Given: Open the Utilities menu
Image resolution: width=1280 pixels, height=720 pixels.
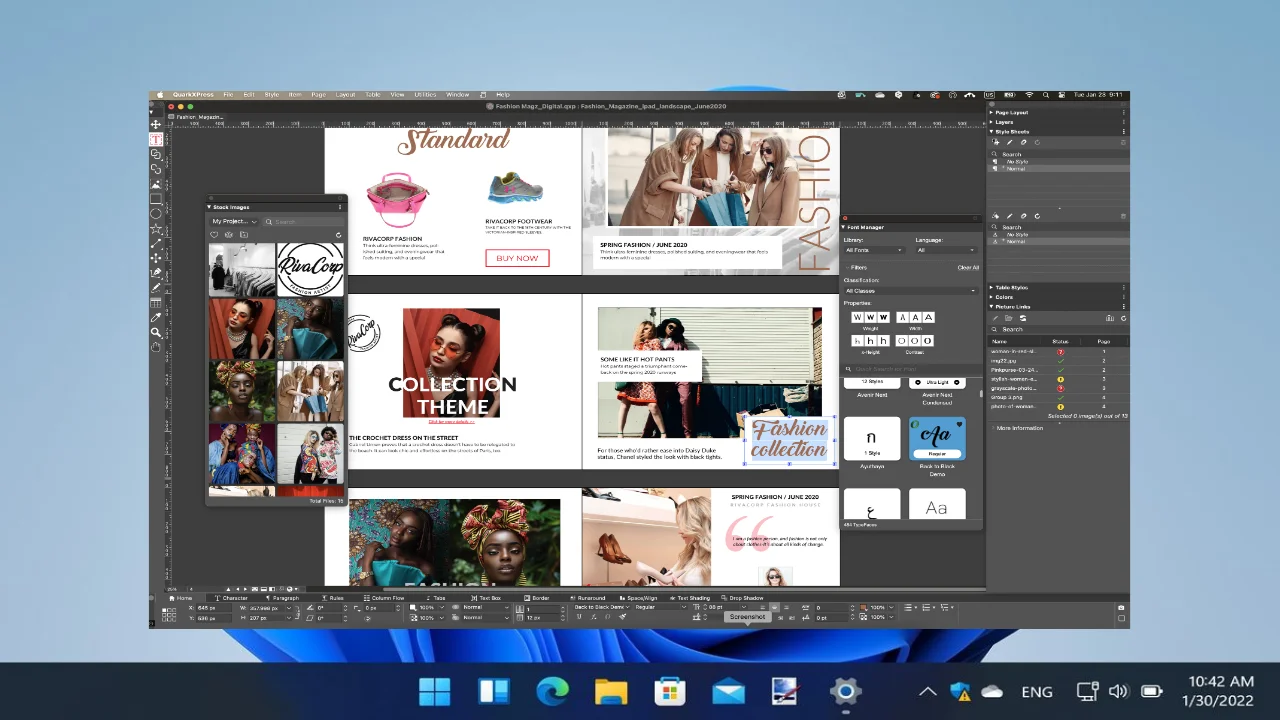Looking at the screenshot, I should tap(425, 94).
